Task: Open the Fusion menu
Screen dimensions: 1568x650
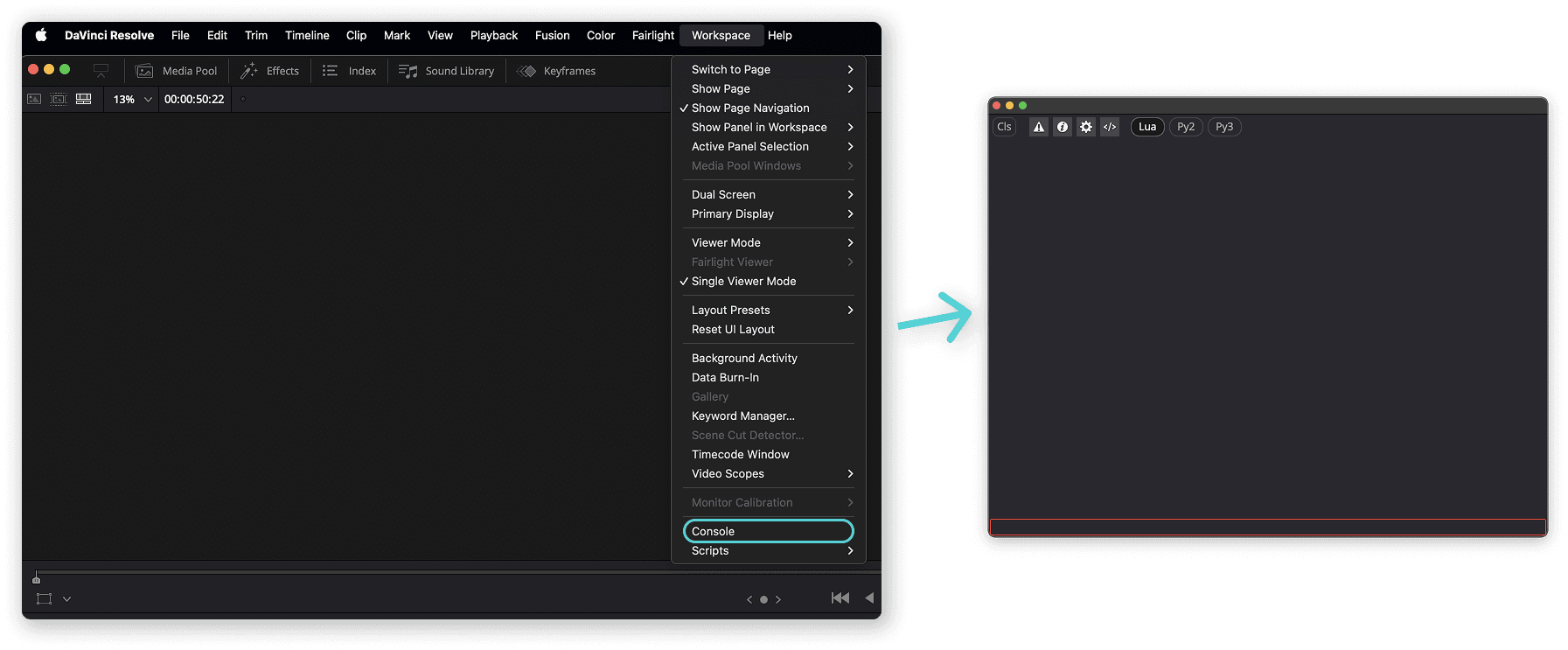Action: pos(552,35)
